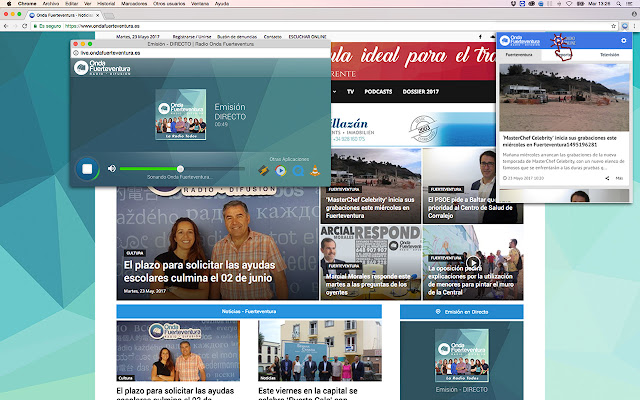640x400 pixels.
Task: Open the DOSSIER 2017 navigation item
Action: point(420,91)
